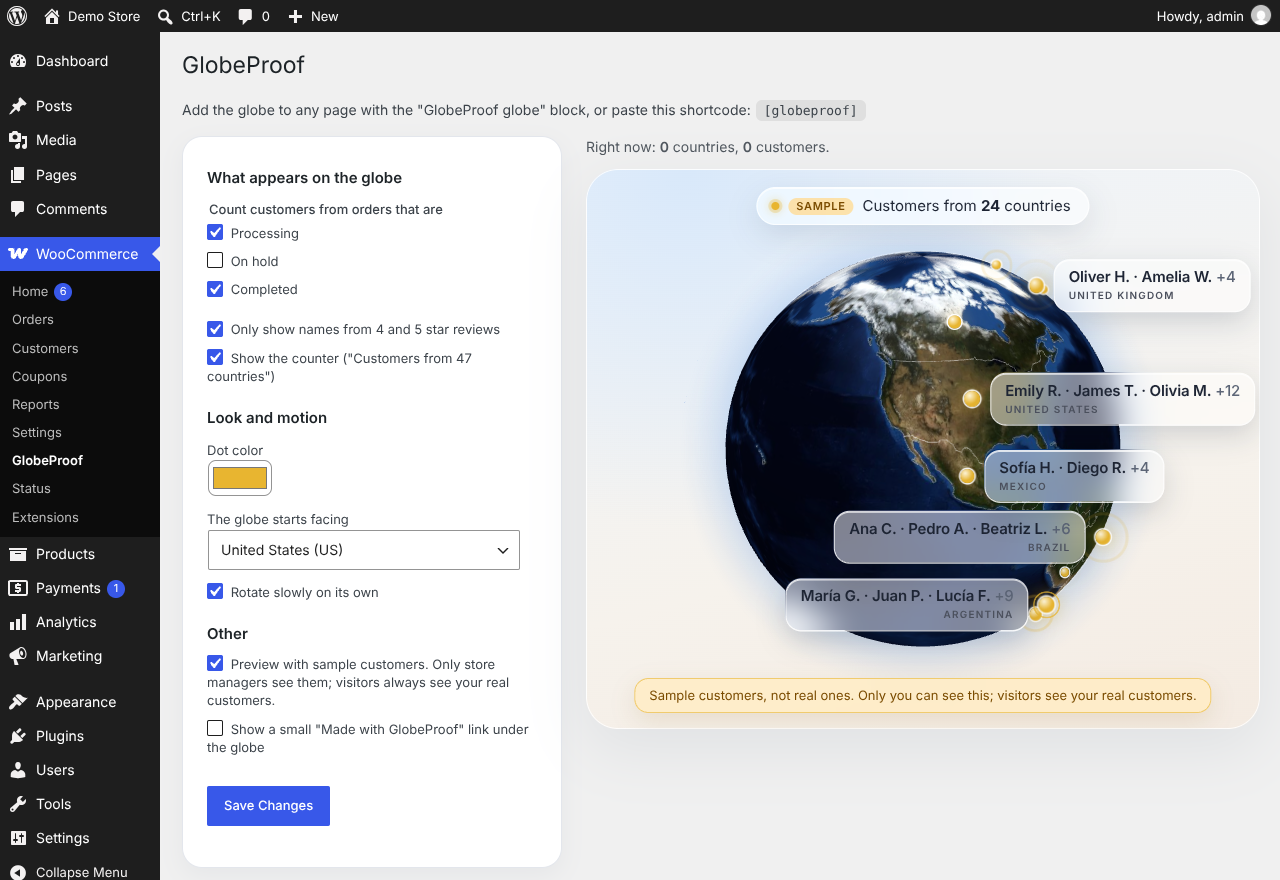Screen dimensions: 1280x880
Task: Toggle the Completed checkbox
Action: point(215,288)
